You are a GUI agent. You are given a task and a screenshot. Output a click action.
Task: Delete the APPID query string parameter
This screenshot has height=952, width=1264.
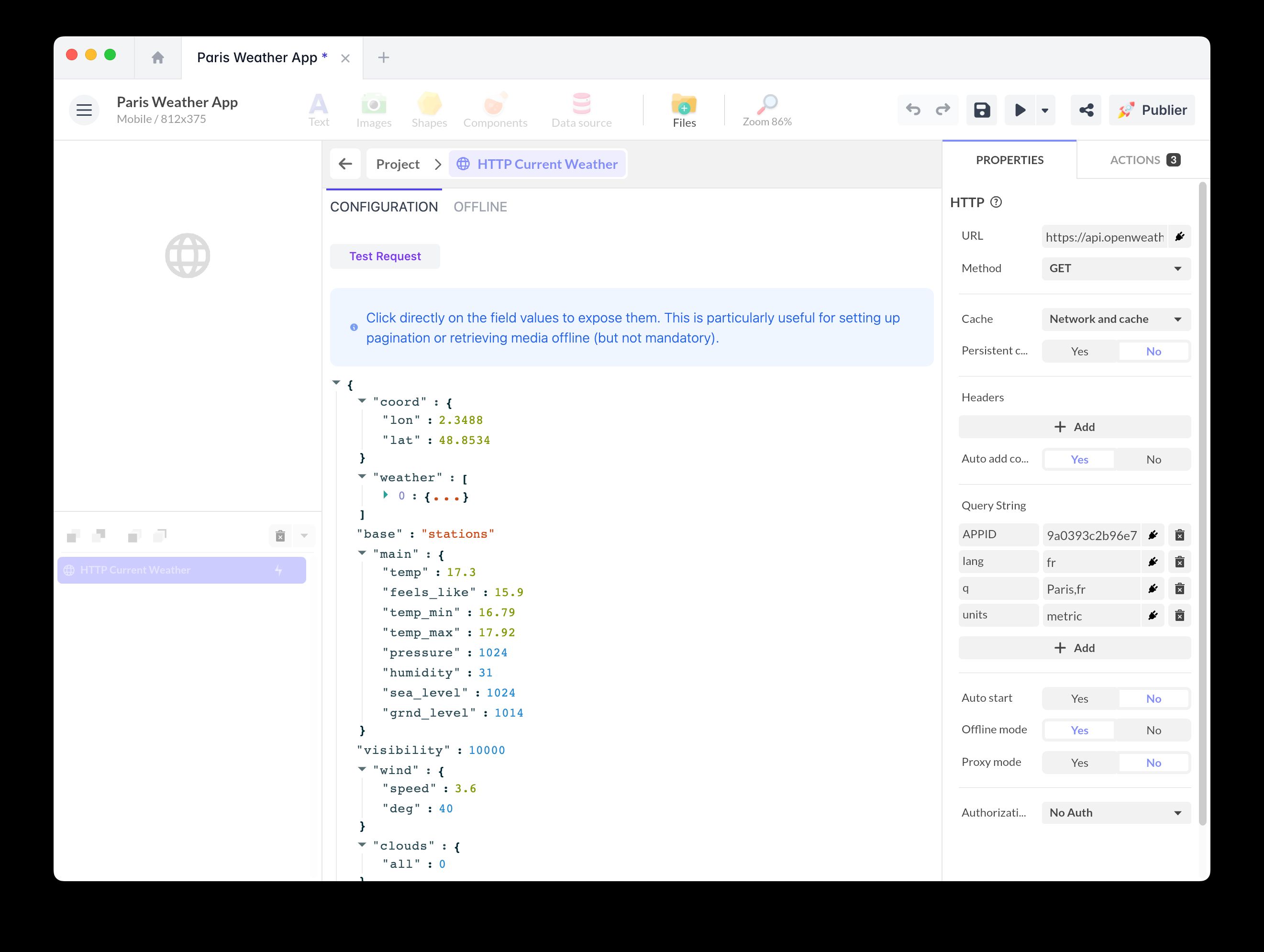(x=1179, y=535)
